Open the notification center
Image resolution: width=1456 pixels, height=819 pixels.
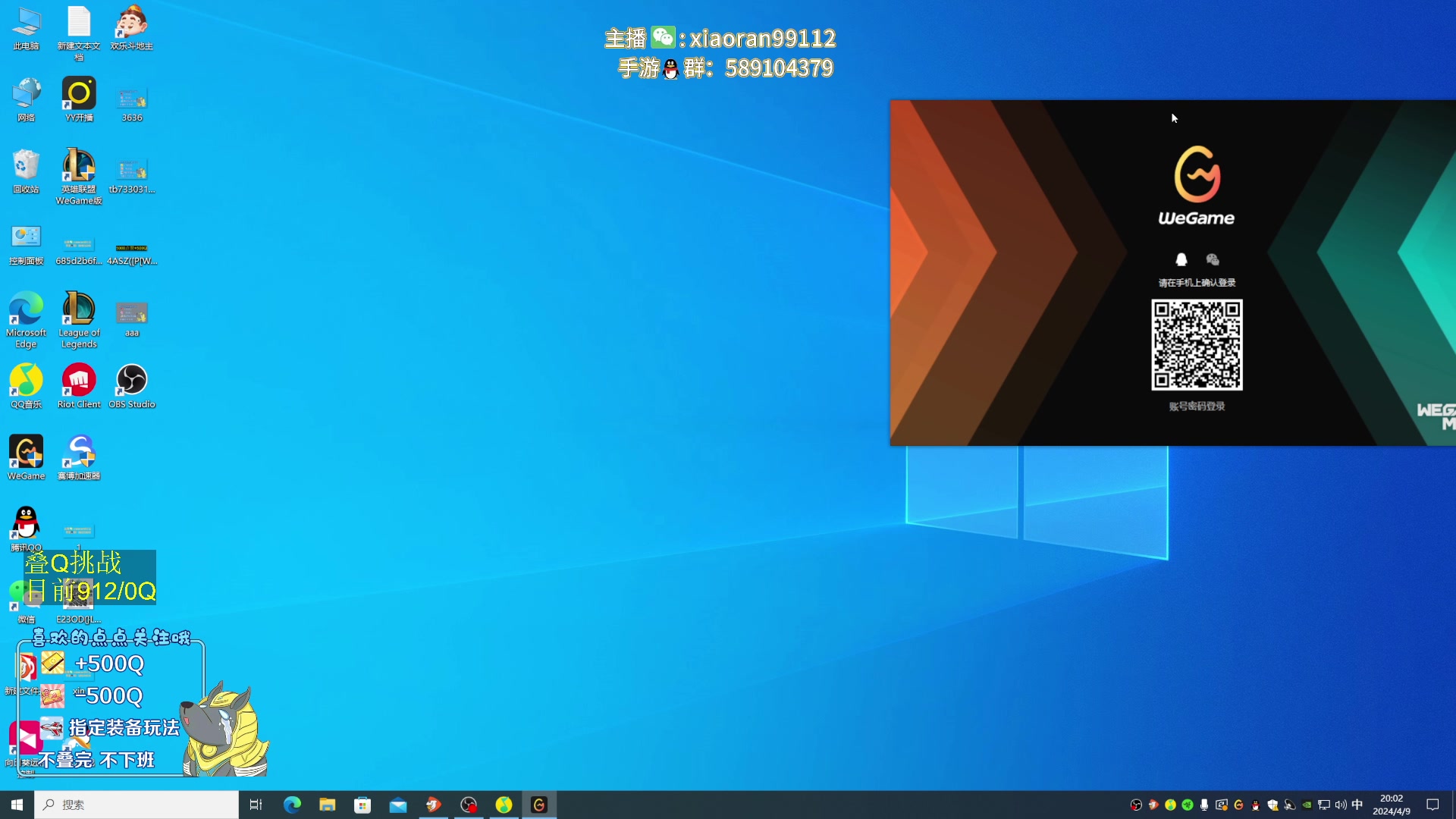pyautogui.click(x=1432, y=805)
